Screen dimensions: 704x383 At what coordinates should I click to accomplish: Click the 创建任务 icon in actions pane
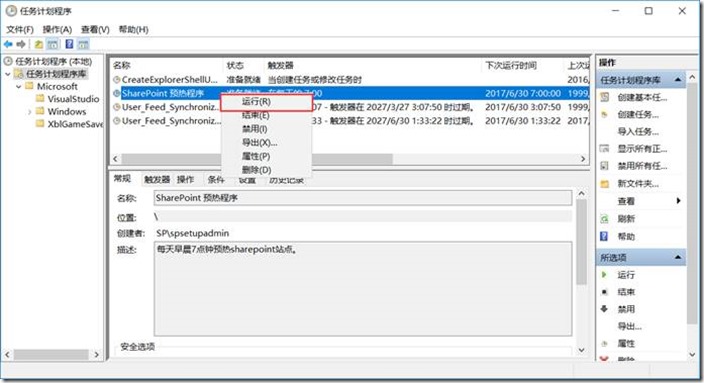(x=605, y=114)
